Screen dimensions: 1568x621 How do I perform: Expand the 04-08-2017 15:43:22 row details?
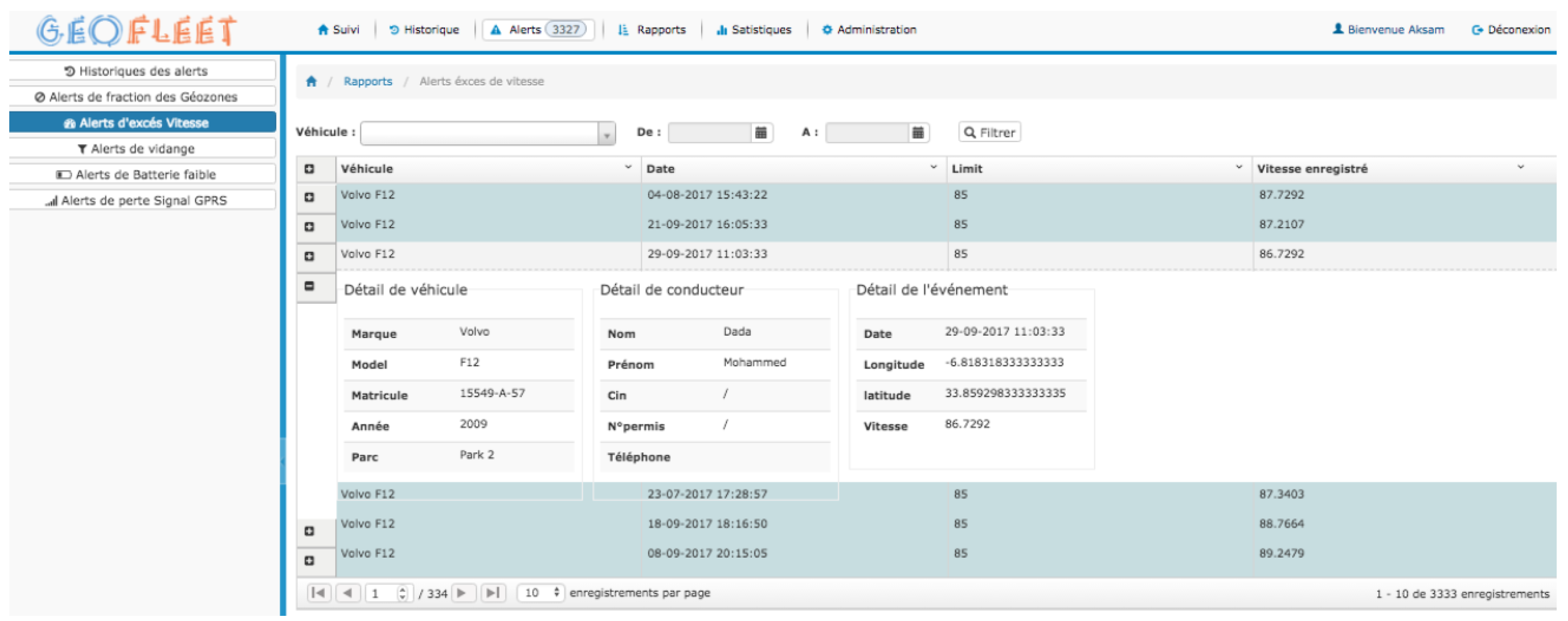(309, 197)
